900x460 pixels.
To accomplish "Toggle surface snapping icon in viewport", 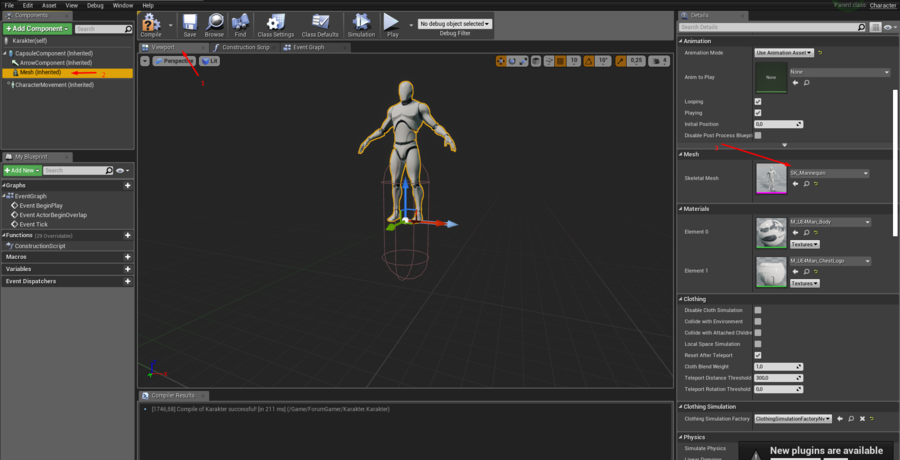I will pos(549,61).
